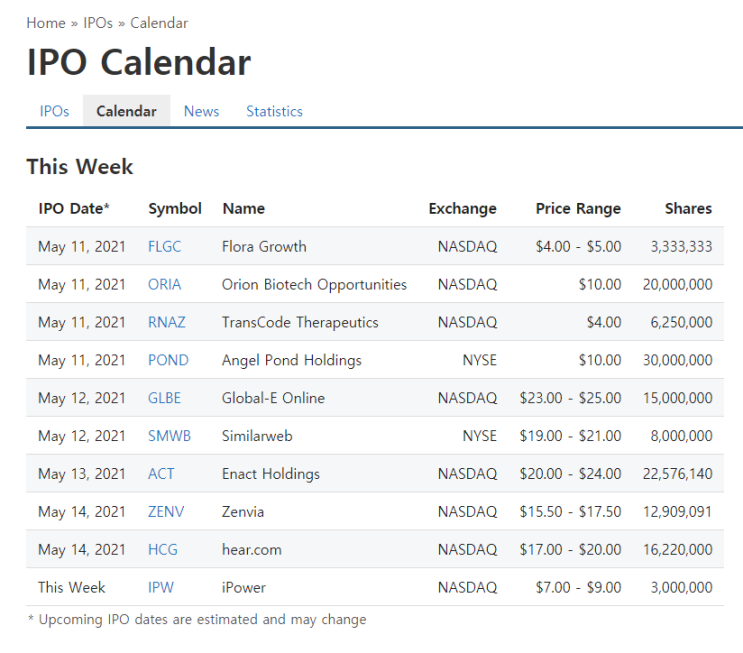The image size is (743, 653).
Task: Click the Shares column header
Action: click(689, 209)
